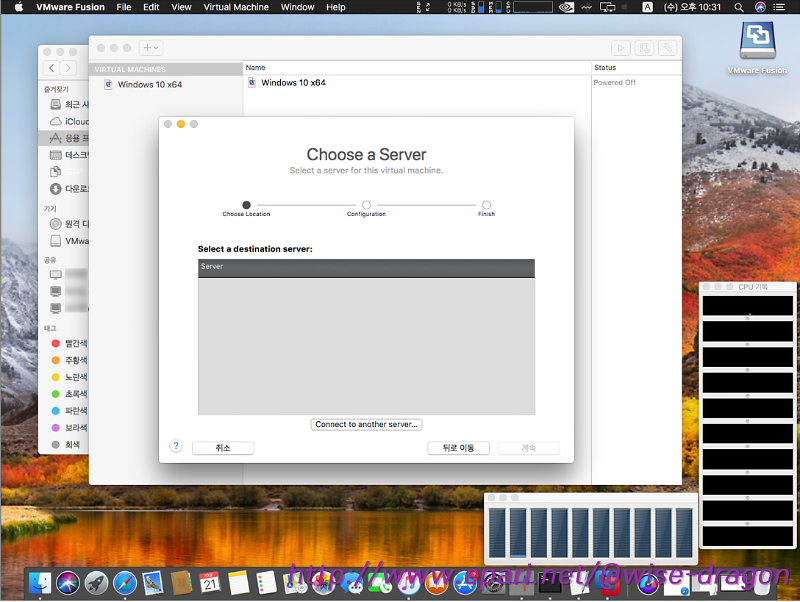The height and width of the screenshot is (602, 800).
Task: Click the snapshots toolbar icon
Action: point(644,48)
